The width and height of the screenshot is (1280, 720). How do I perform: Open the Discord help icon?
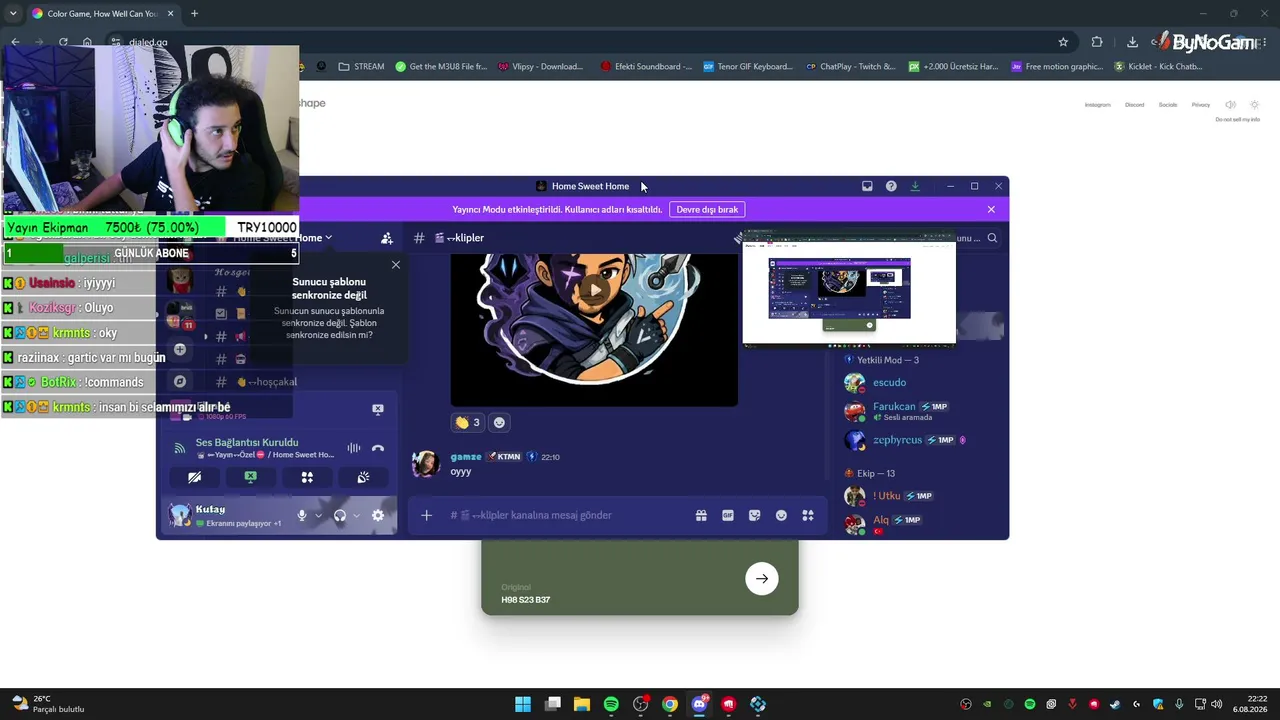[x=891, y=186]
